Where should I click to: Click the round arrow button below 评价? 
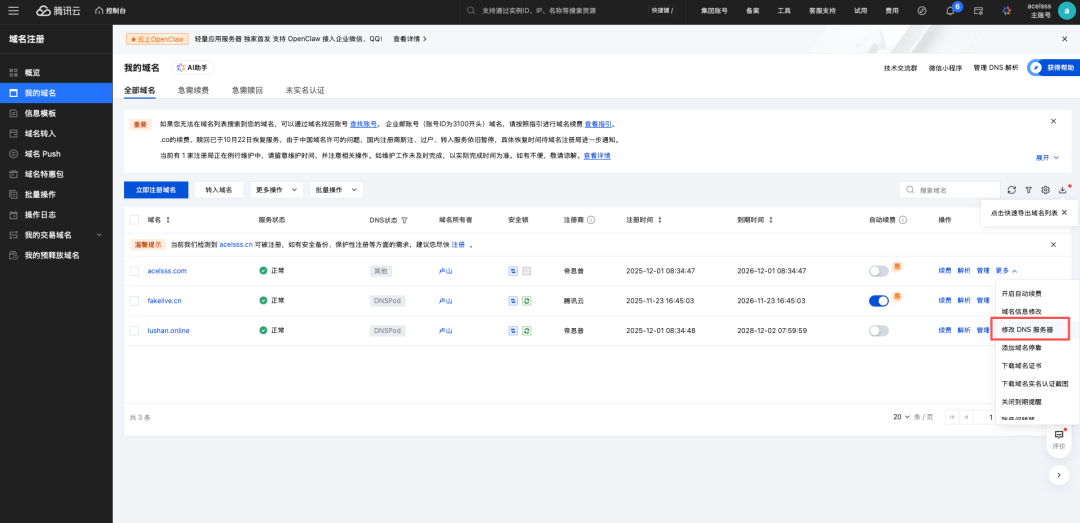1059,474
